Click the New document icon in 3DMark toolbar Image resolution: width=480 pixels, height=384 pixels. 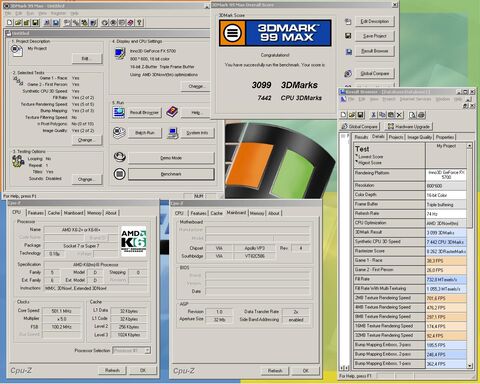(10, 22)
